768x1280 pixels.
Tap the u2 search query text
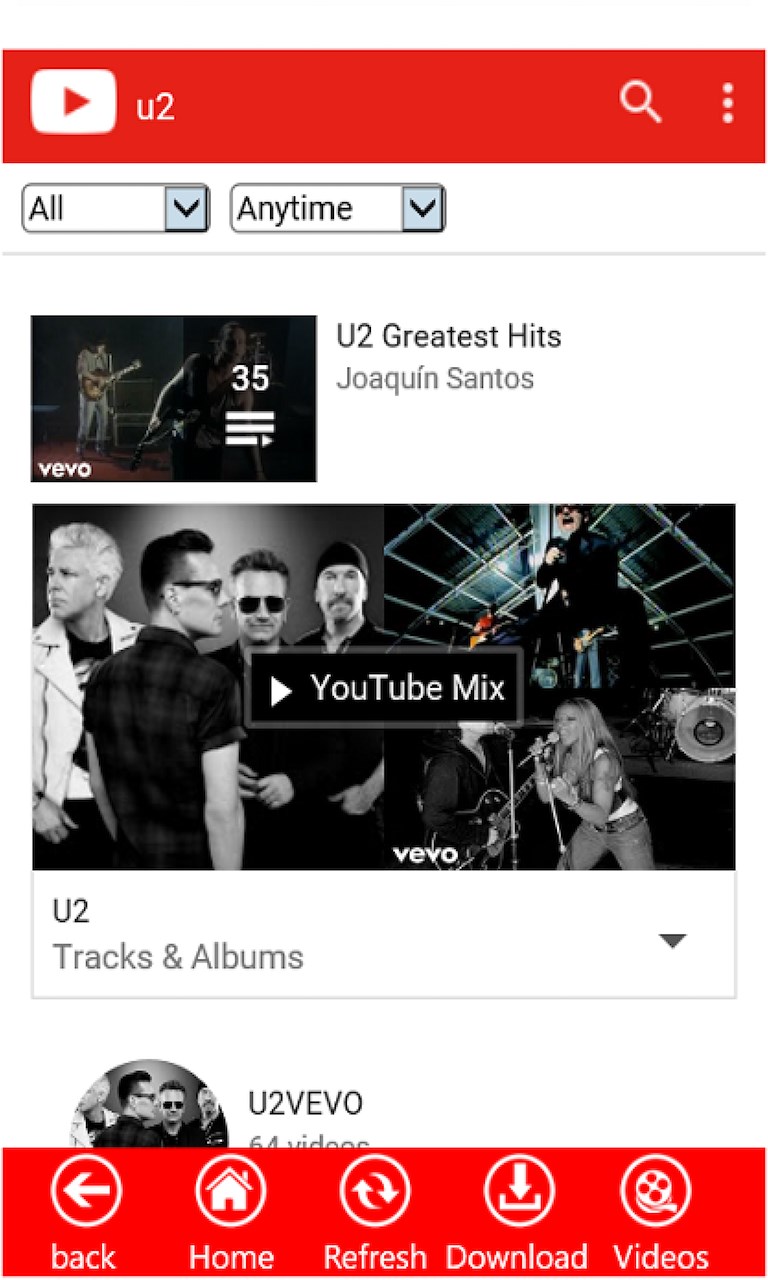(x=155, y=106)
